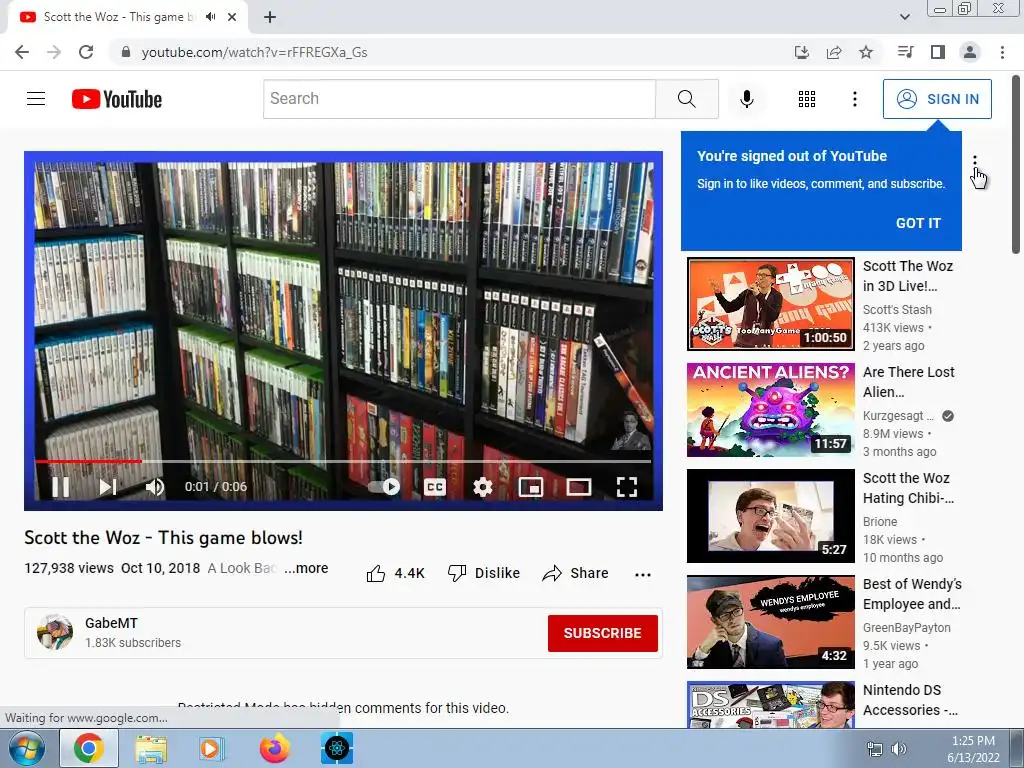
Task: Pause the video playback
Action: [x=60, y=487]
